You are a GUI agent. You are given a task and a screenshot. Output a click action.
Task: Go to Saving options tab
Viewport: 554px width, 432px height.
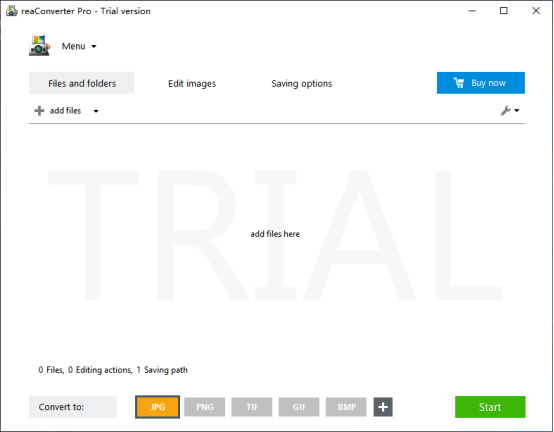301,83
